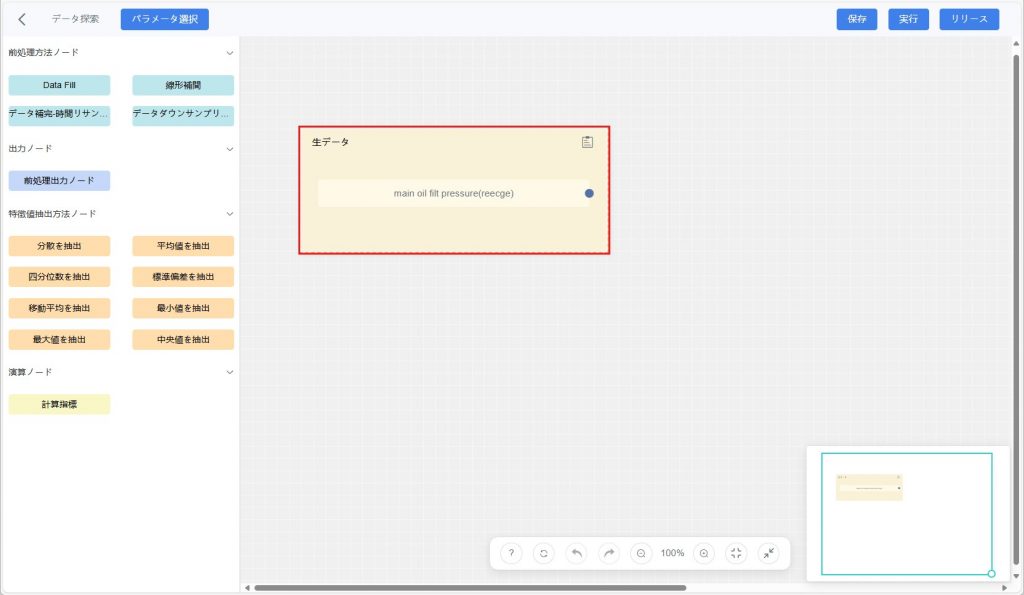Collapse the 前処理方法ノード section
1024x595 pixels.
pos(229,52)
